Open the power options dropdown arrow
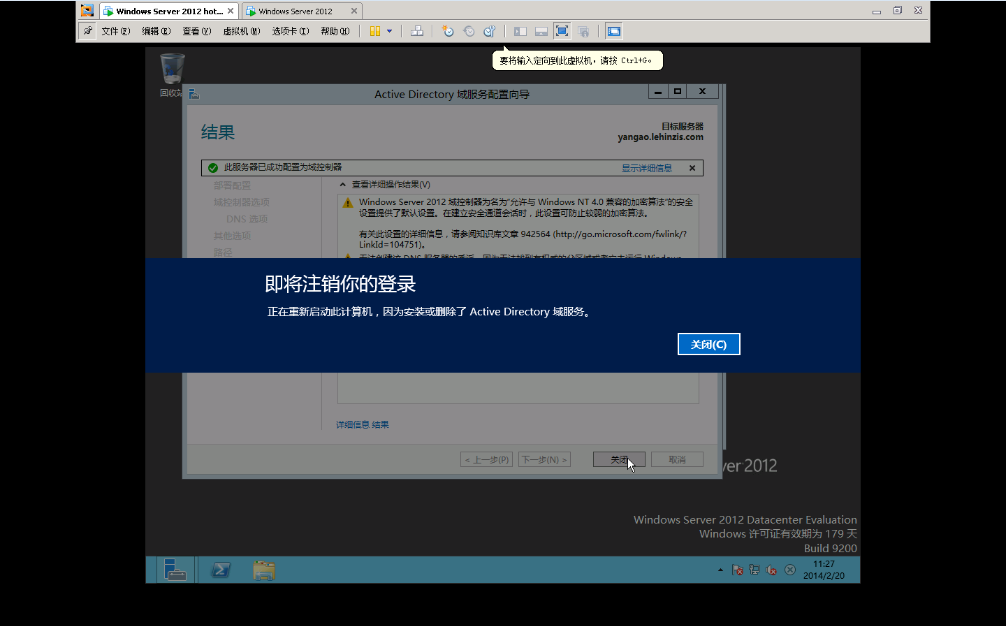The height and width of the screenshot is (626, 1006). [389, 31]
